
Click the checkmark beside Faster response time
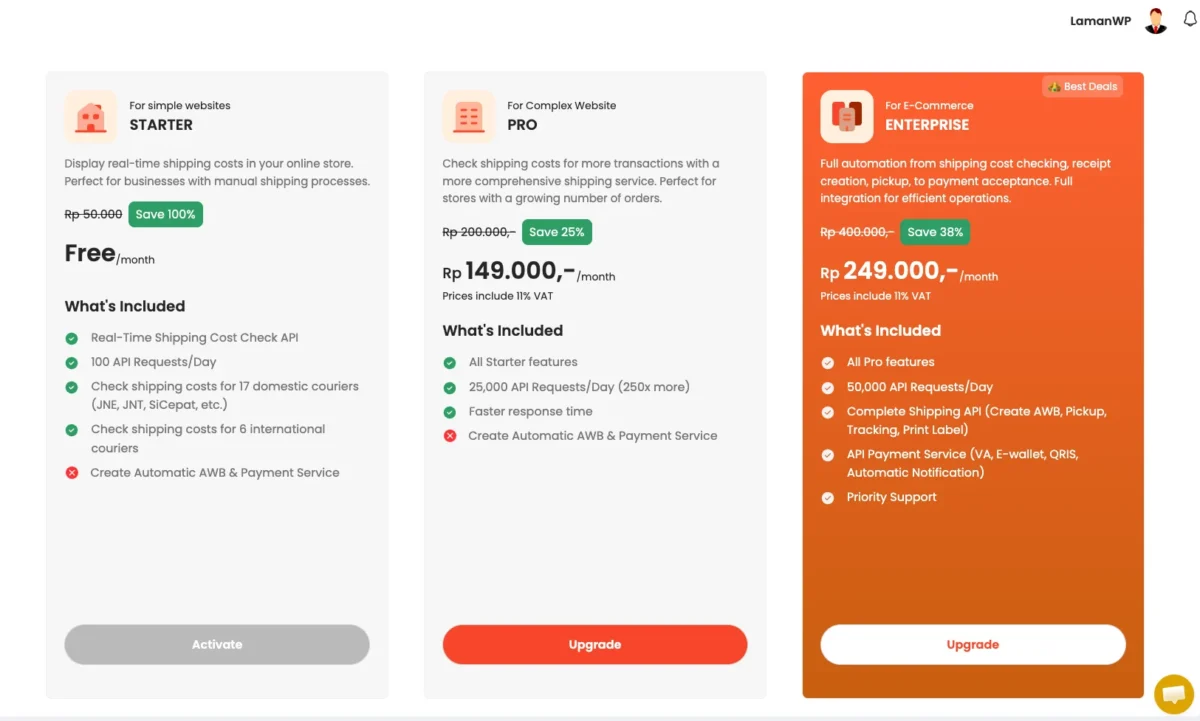[x=449, y=411]
